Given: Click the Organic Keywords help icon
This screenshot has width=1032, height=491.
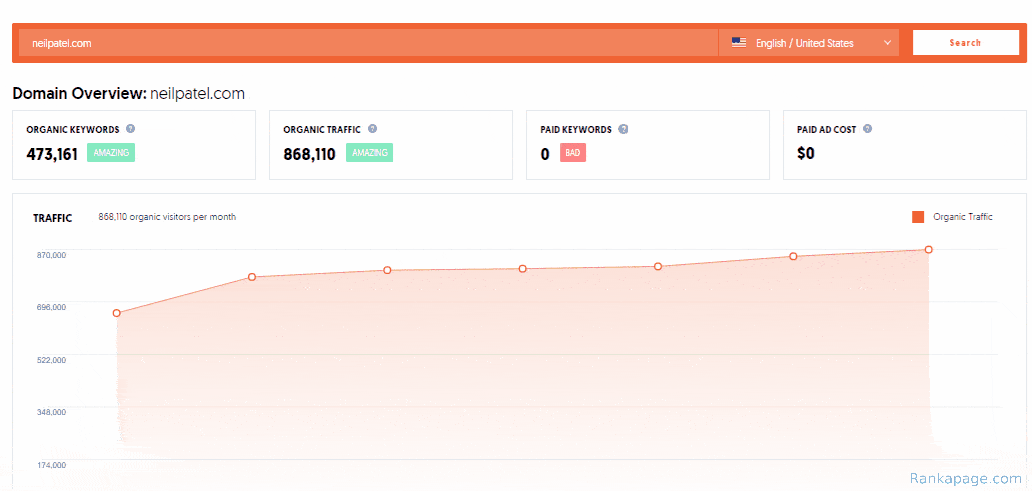Looking at the screenshot, I should 130,129.
